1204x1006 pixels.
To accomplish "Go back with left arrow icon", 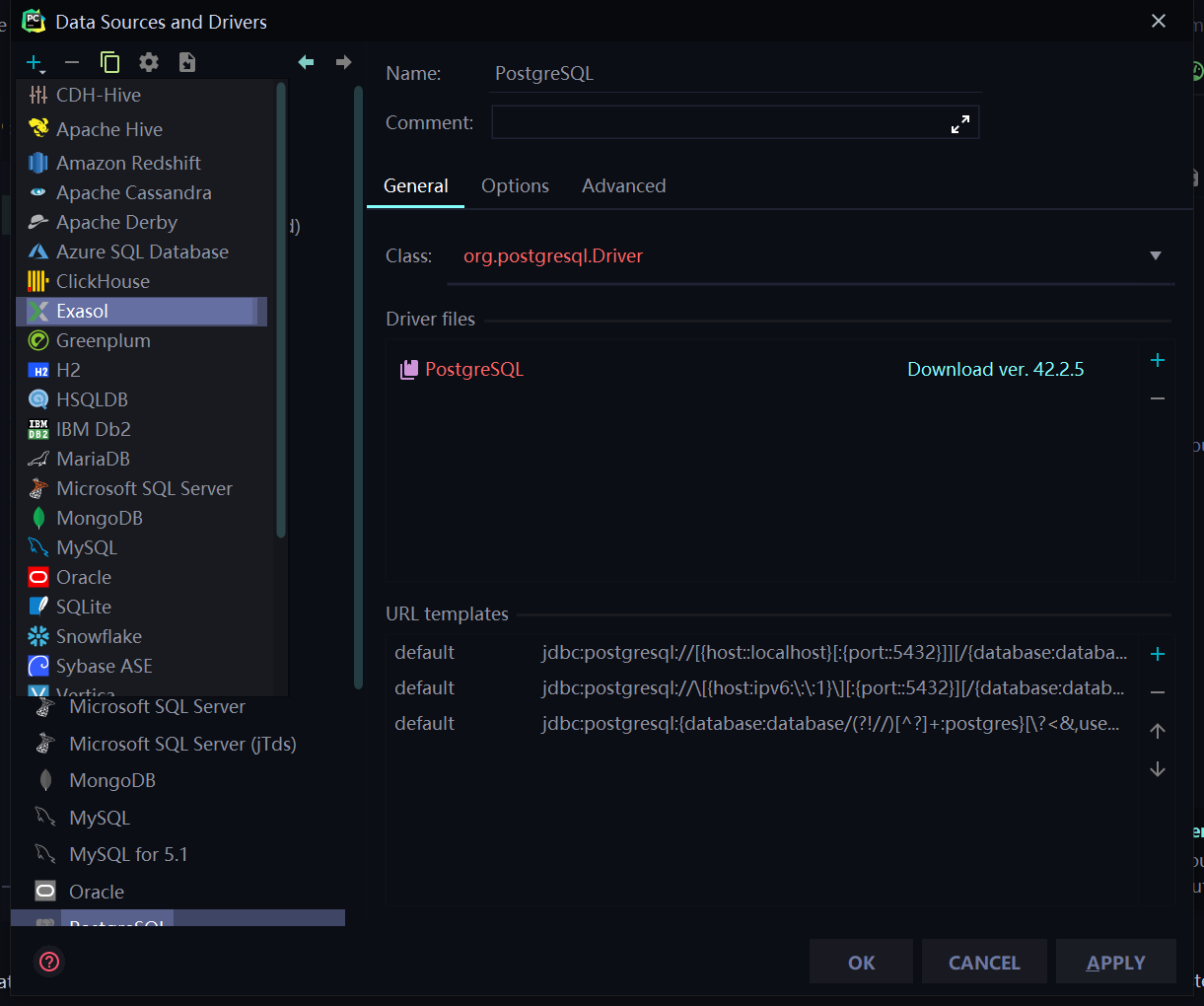I will point(307,62).
